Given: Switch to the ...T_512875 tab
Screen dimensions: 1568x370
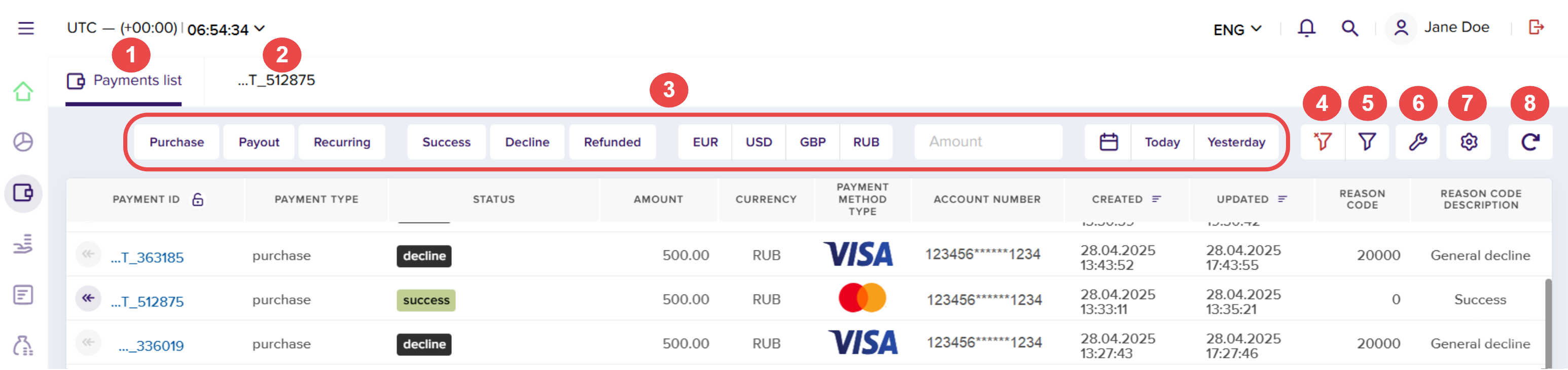Looking at the screenshot, I should [x=276, y=80].
